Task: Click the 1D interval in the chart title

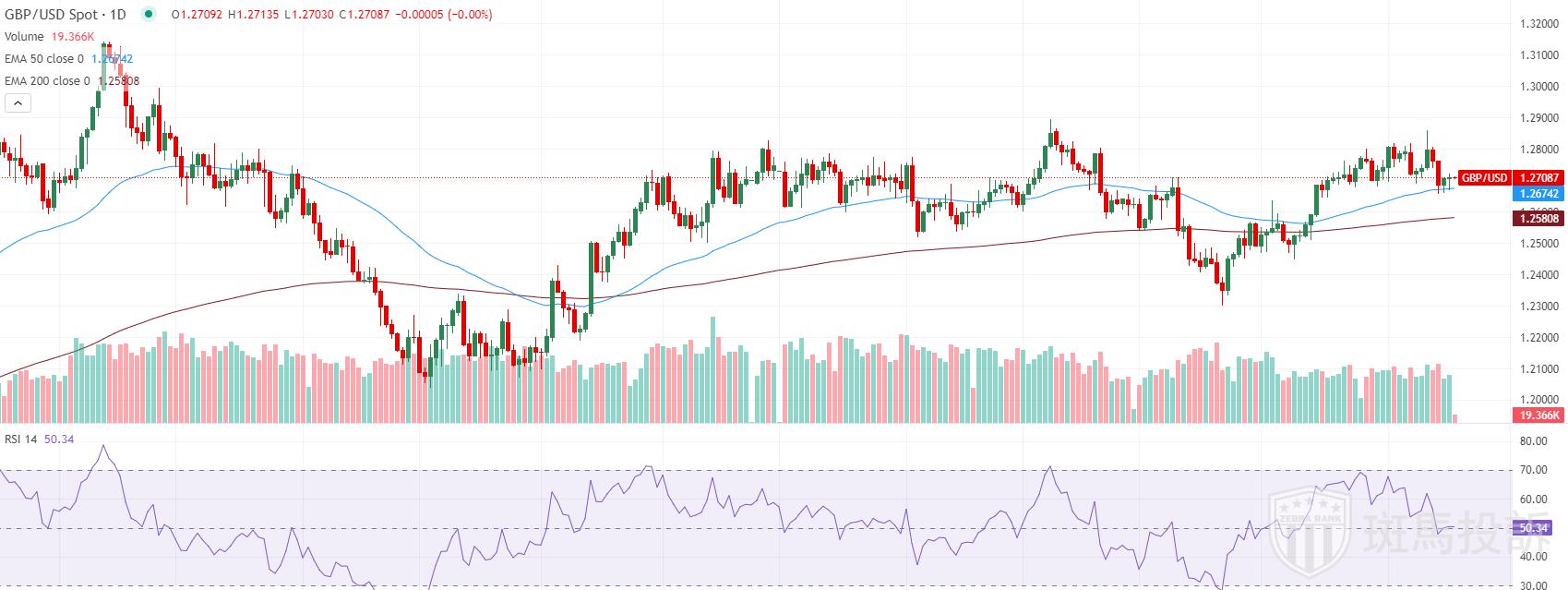Action: [x=118, y=15]
